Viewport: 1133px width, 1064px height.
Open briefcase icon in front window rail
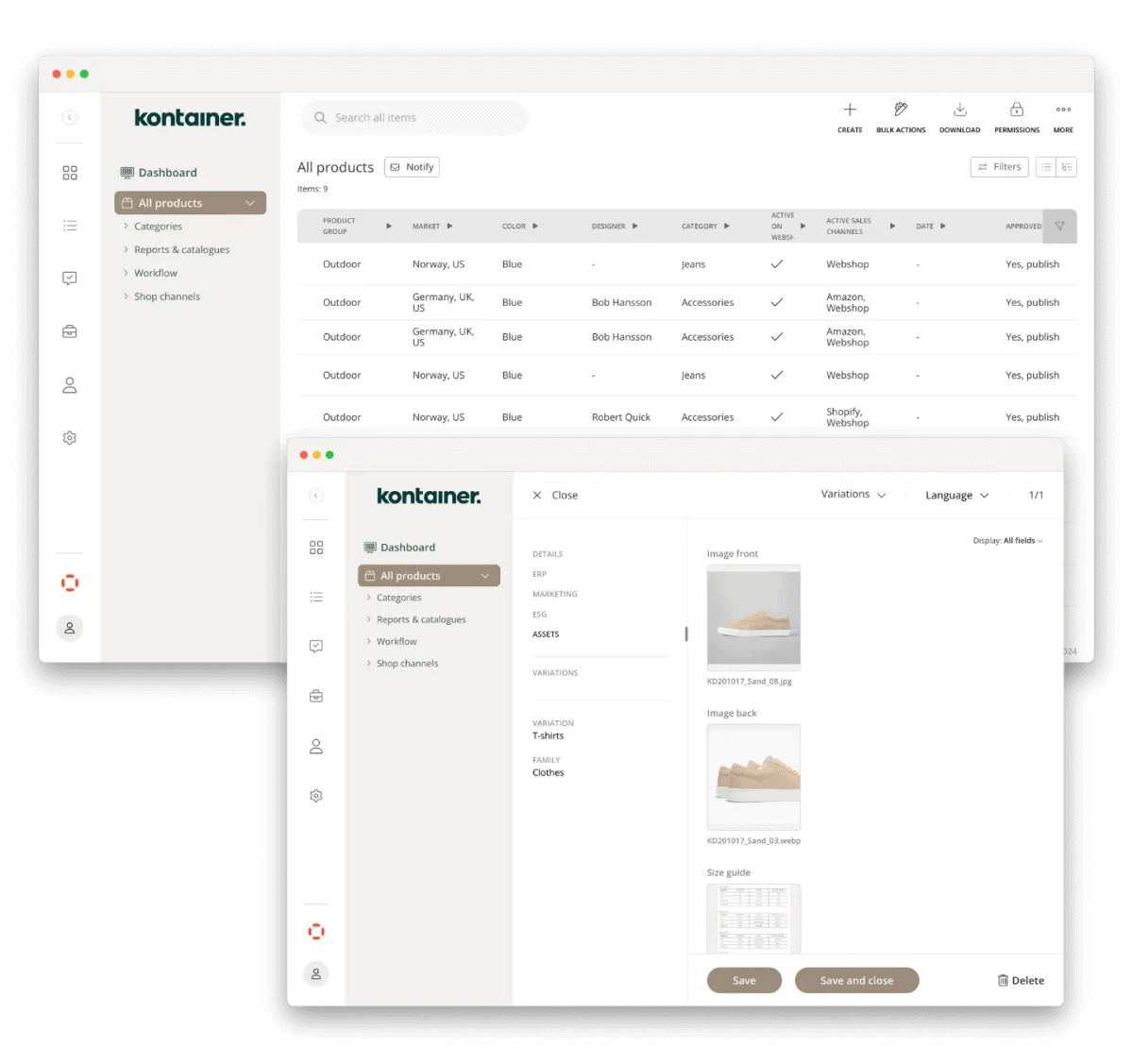316,696
